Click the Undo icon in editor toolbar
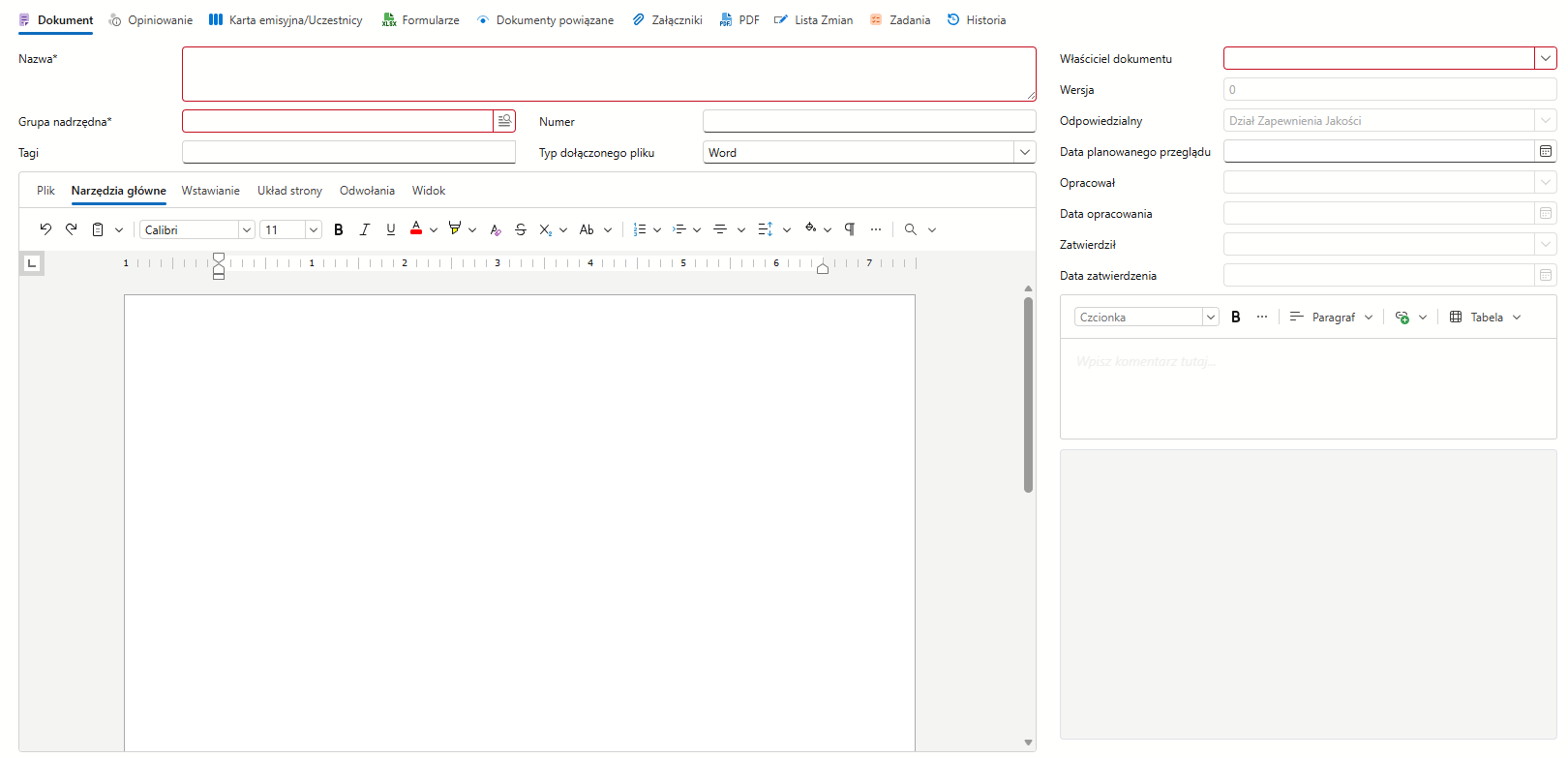 click(45, 229)
